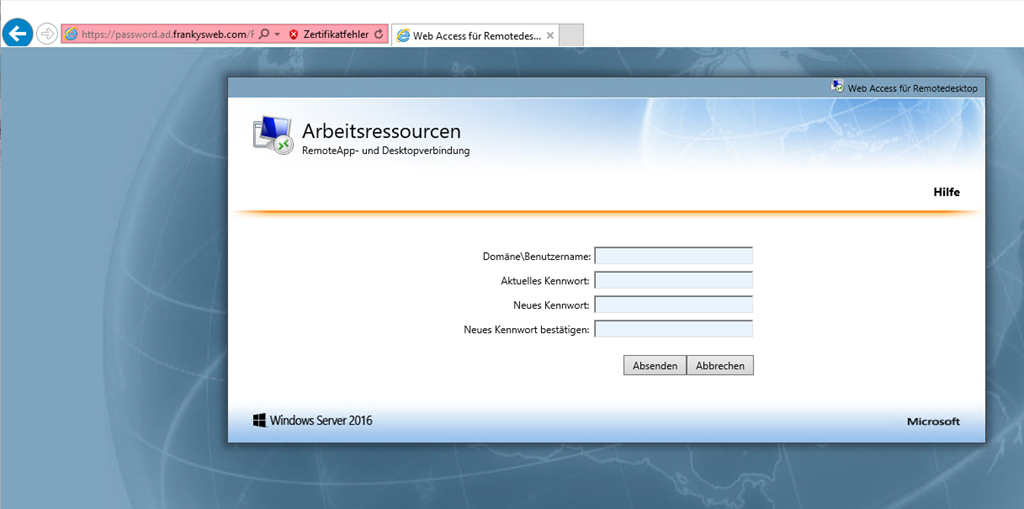Reload the page with the refresh icon
Viewport: 1024px width, 509px height.
(378, 34)
